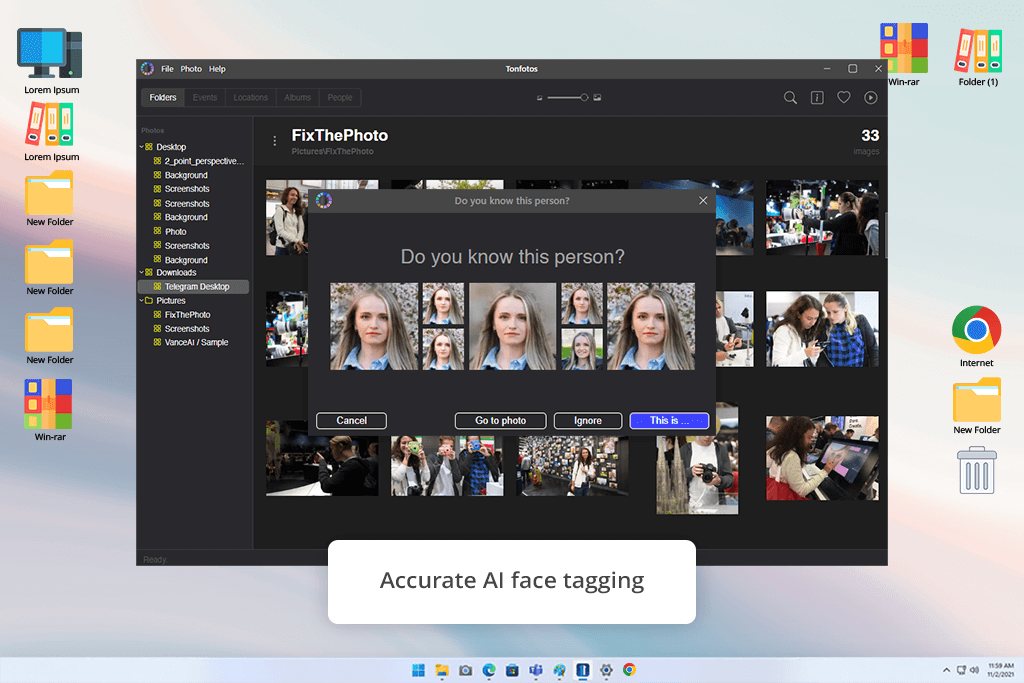
Task: Open the top-right expo booth photo
Action: [x=822, y=217]
